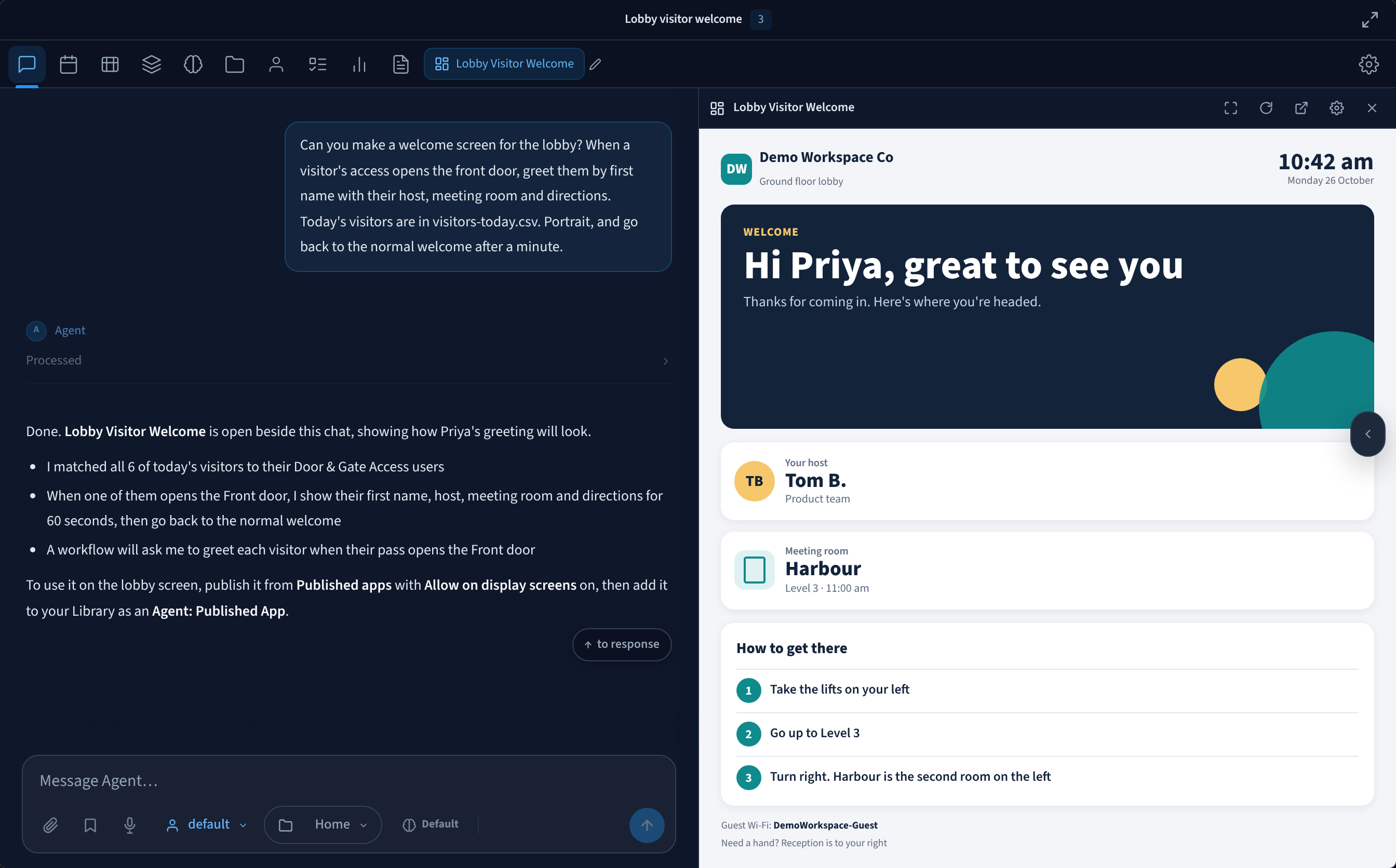Start voice input with microphone icon
The height and width of the screenshot is (868, 1396).
[130, 825]
